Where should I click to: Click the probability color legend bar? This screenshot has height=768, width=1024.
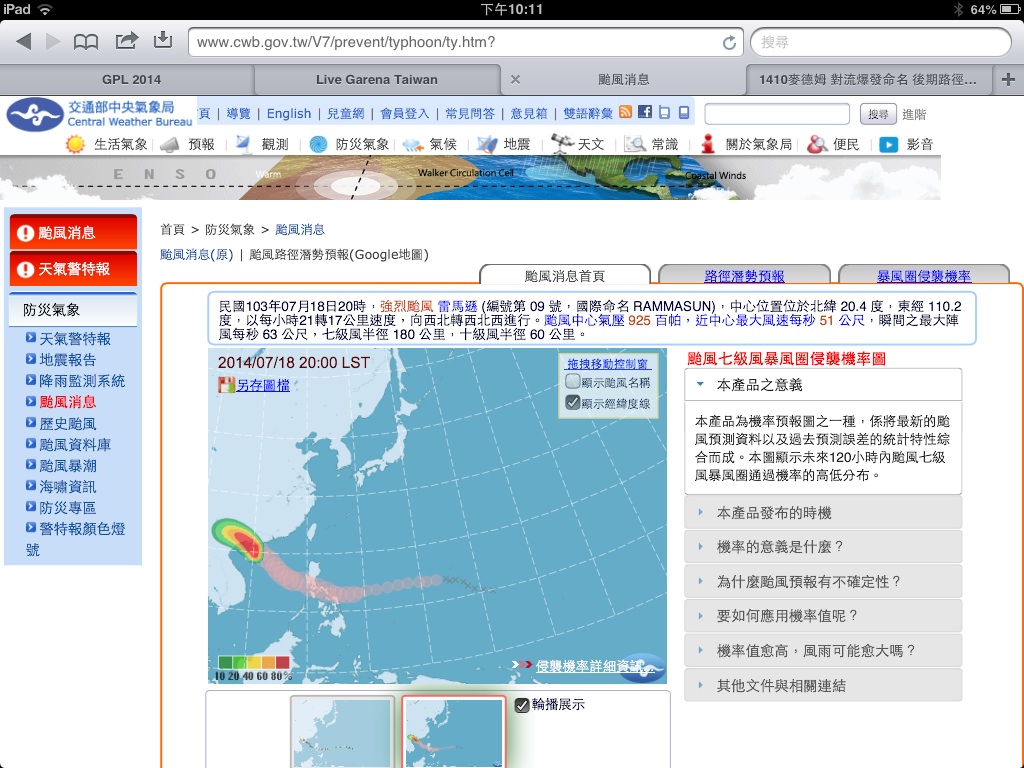pyautogui.click(x=254, y=662)
